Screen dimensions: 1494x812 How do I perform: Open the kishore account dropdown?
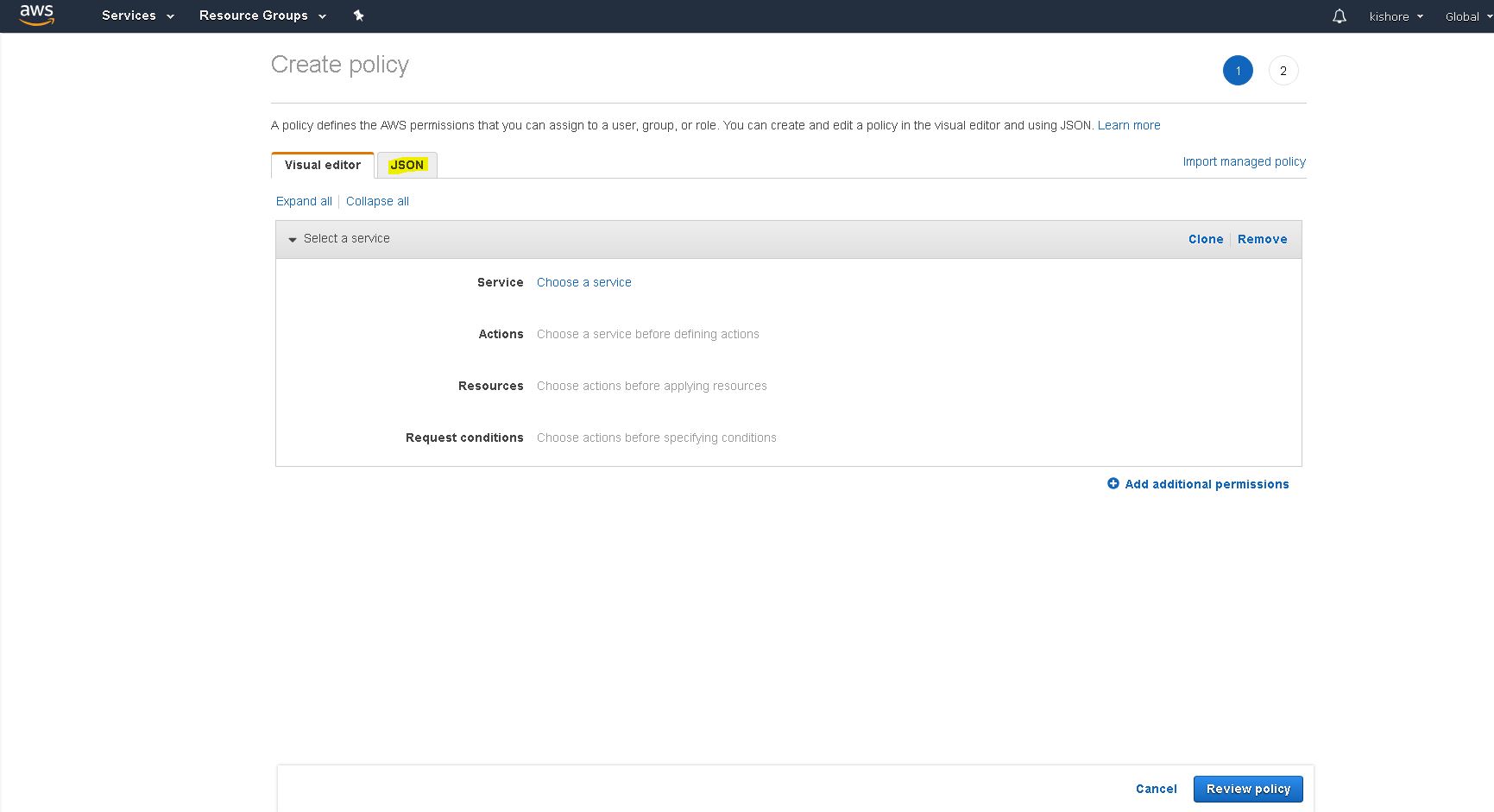point(1396,16)
